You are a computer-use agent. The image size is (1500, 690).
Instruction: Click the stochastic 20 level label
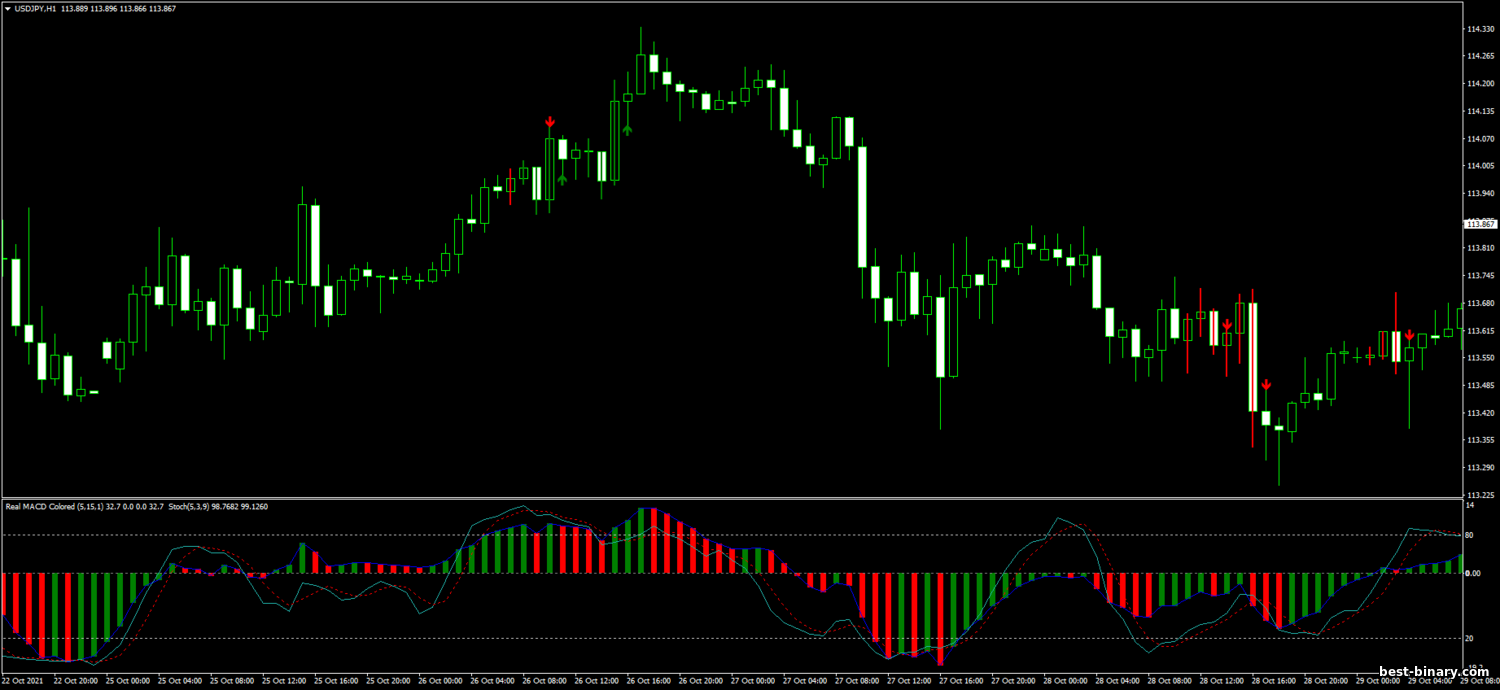click(x=1471, y=638)
